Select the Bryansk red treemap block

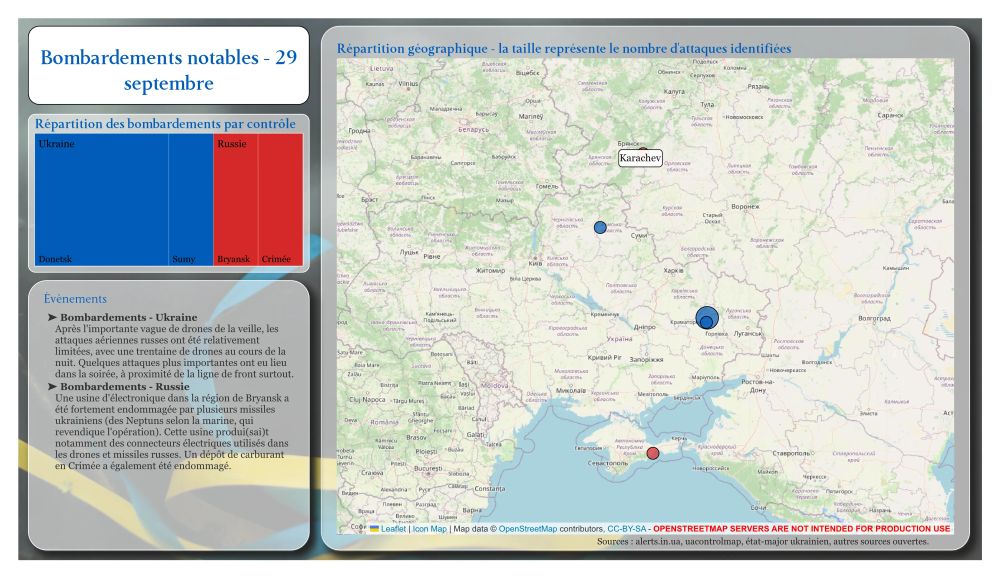pyautogui.click(x=236, y=200)
